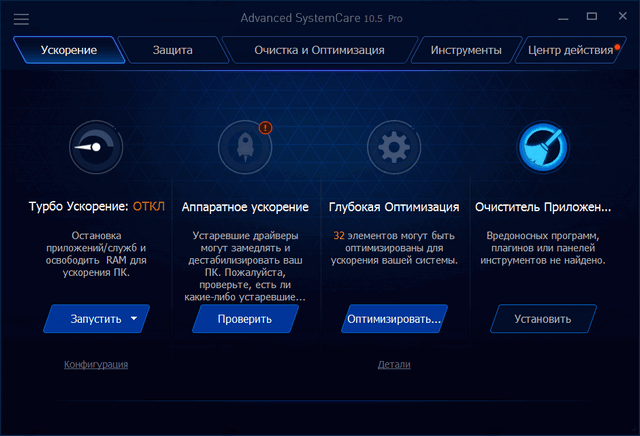Click the Проверить button
Screen dimensions: 640x436
[245, 319]
